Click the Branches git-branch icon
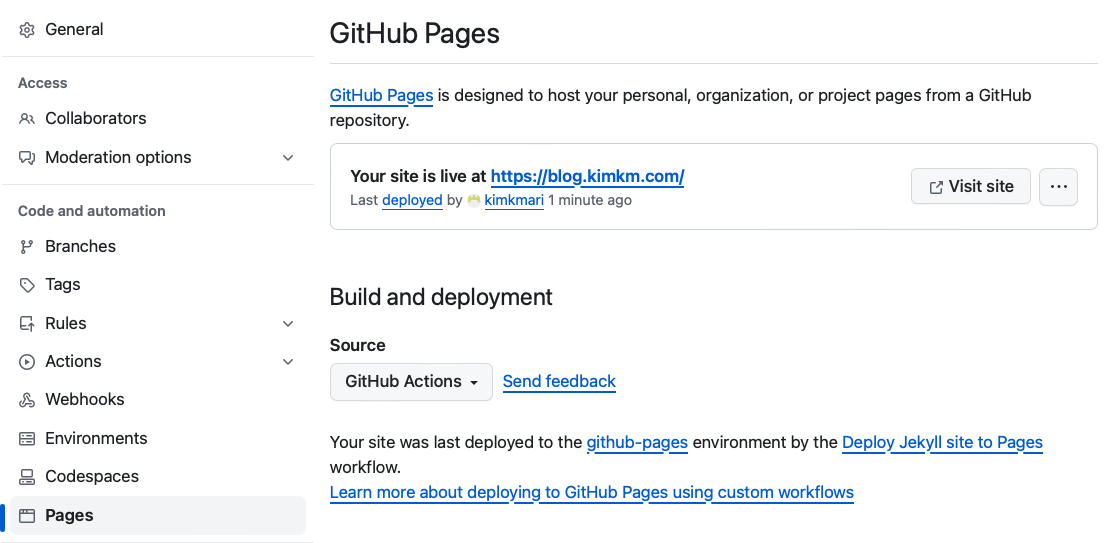Screen dimensions: 1120x543 27,247
